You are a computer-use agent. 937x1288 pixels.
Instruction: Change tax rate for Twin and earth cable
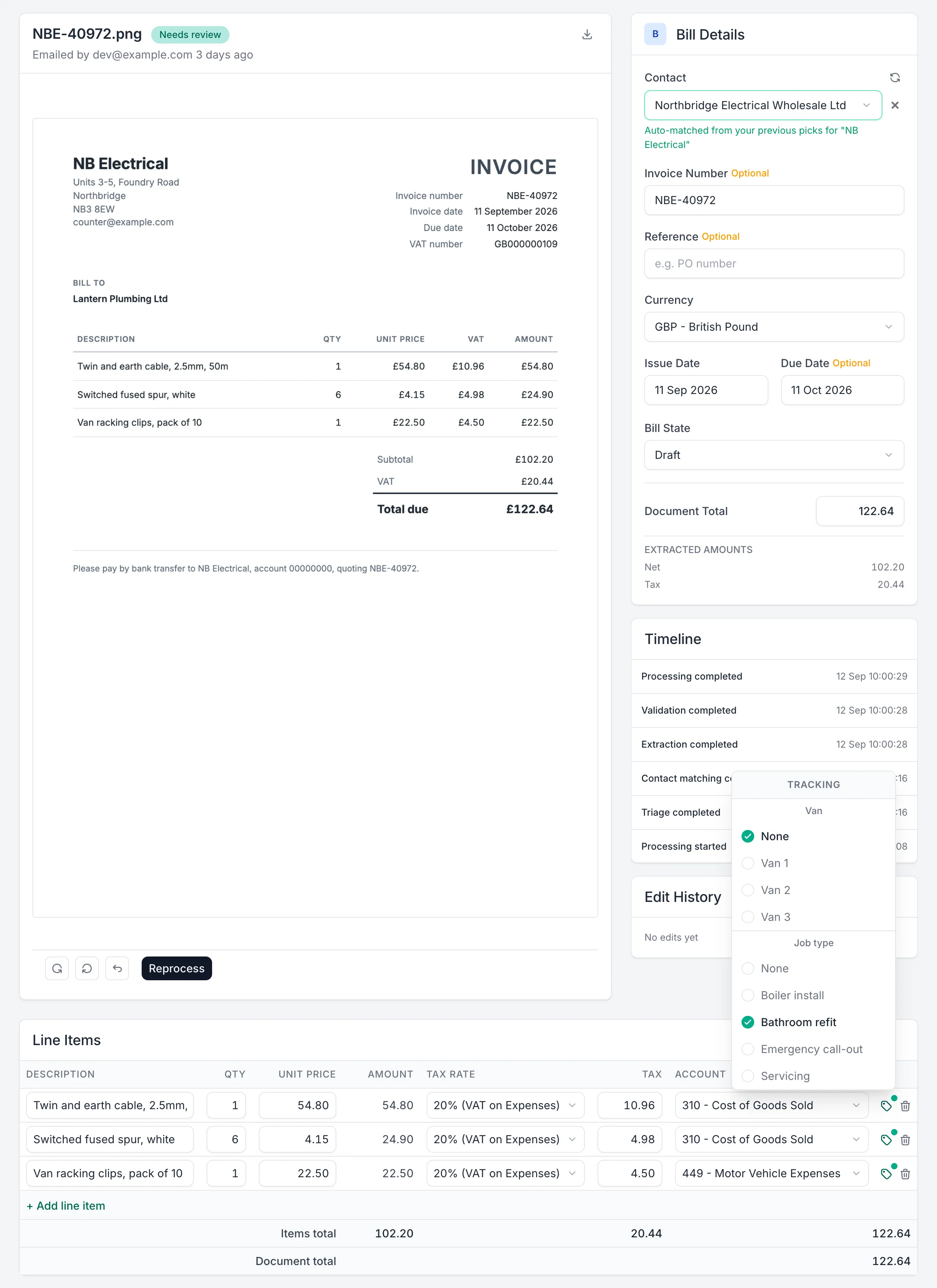point(505,1105)
